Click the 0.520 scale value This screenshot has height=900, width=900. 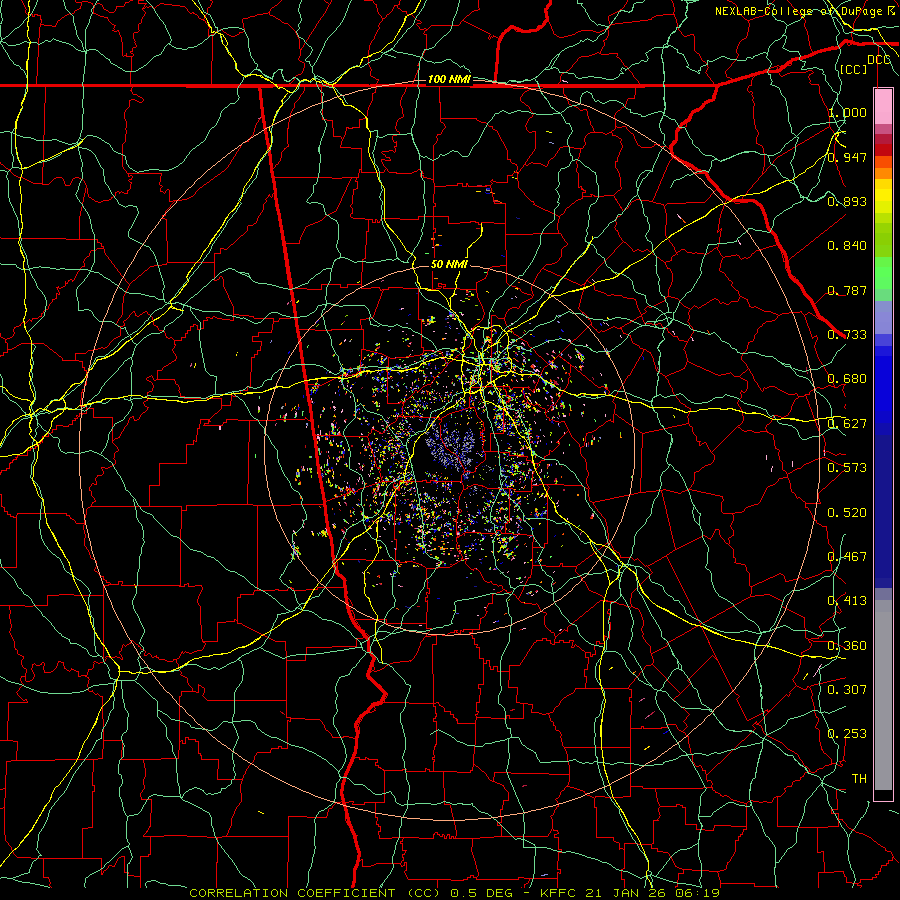847,513
